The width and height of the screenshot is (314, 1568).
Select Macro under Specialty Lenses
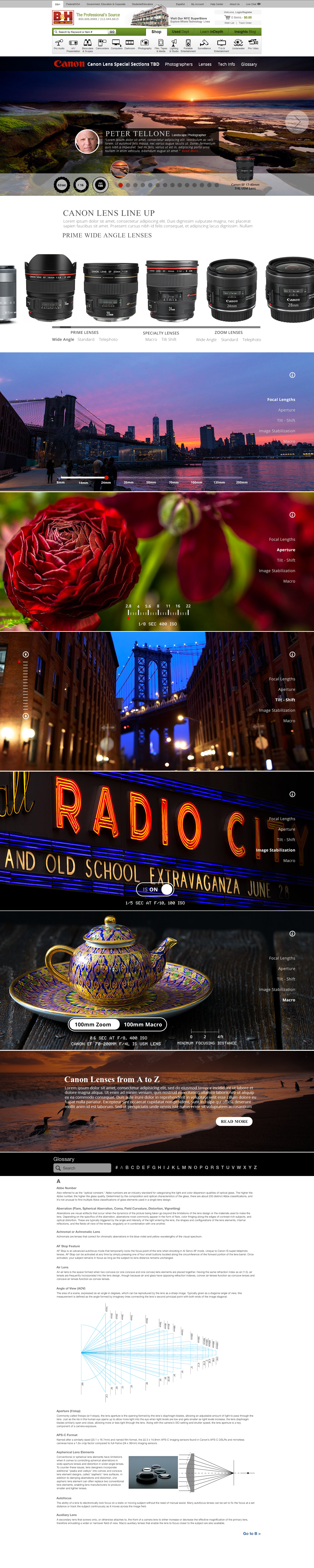pyautogui.click(x=151, y=340)
